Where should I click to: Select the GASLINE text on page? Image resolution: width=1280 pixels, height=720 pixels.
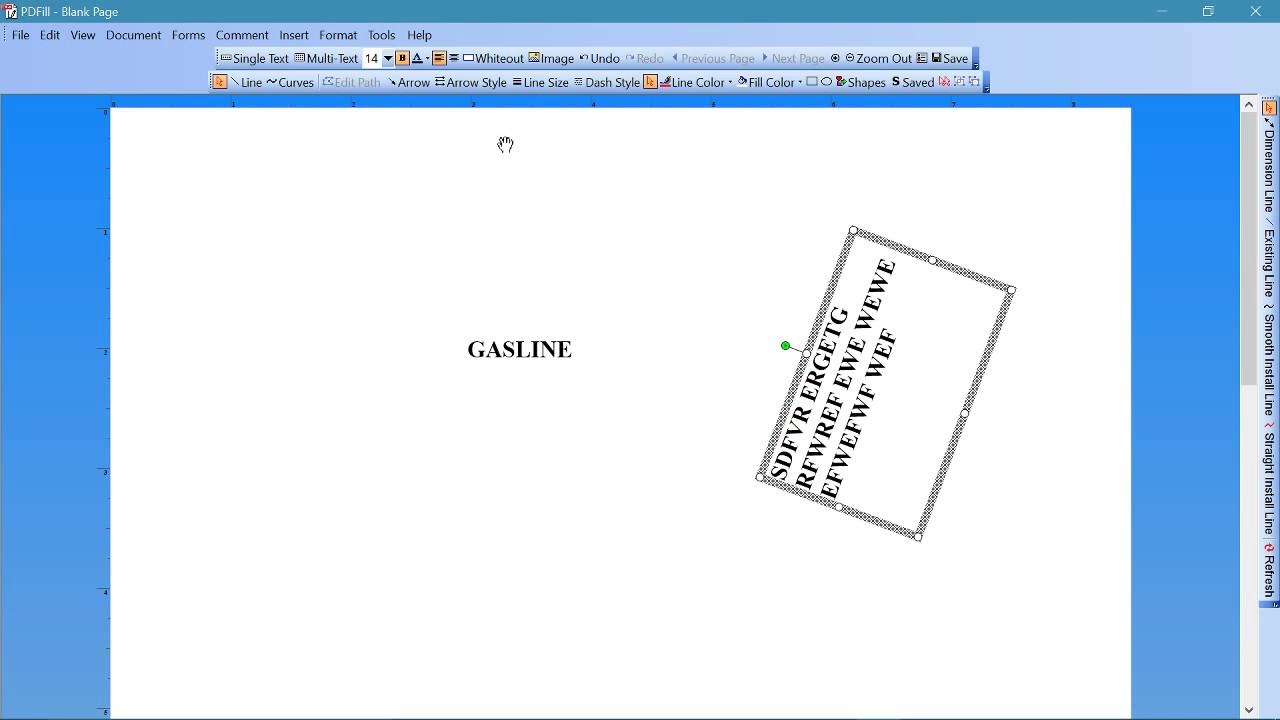tap(519, 349)
